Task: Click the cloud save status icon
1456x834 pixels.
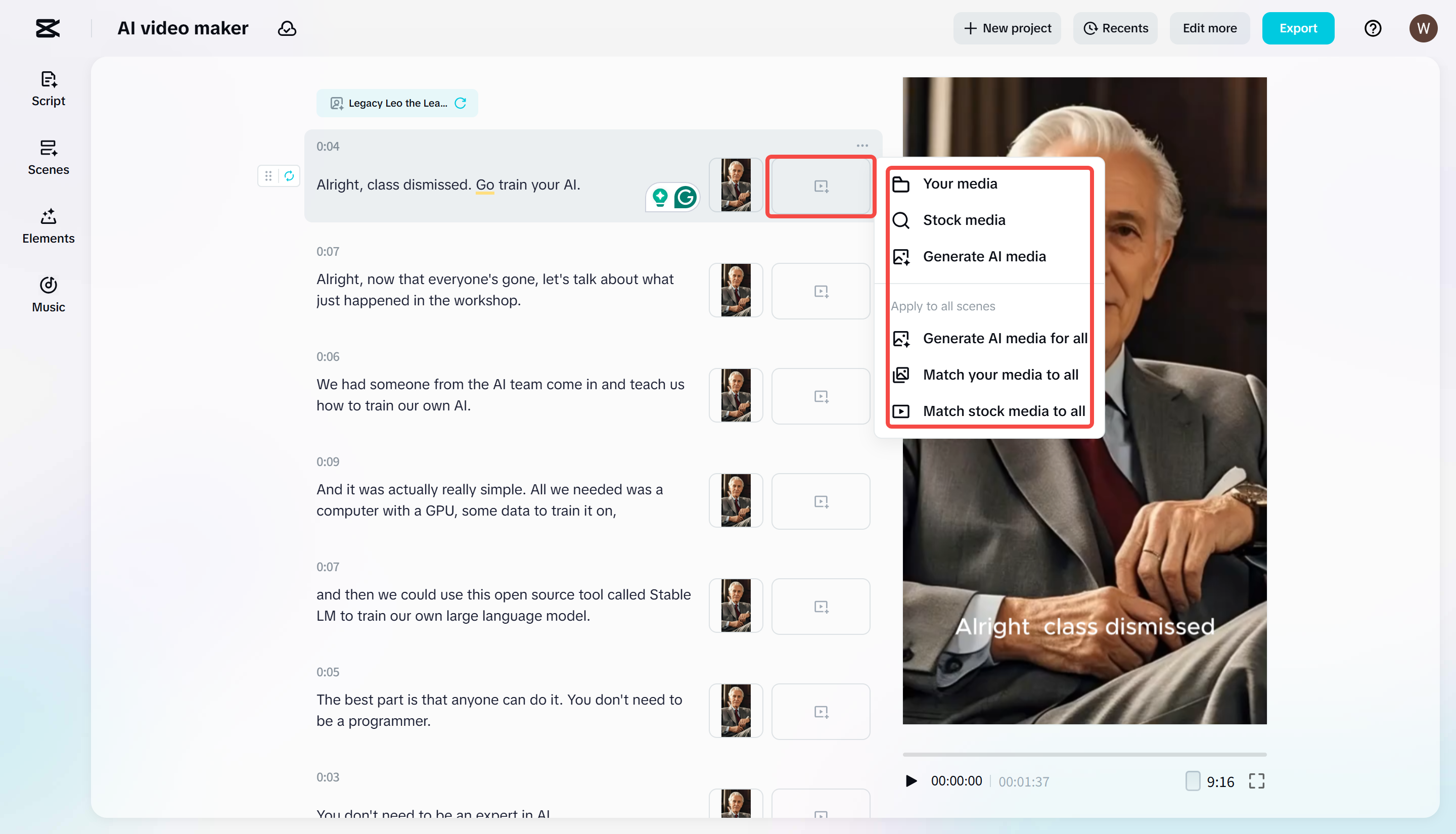Action: click(287, 28)
